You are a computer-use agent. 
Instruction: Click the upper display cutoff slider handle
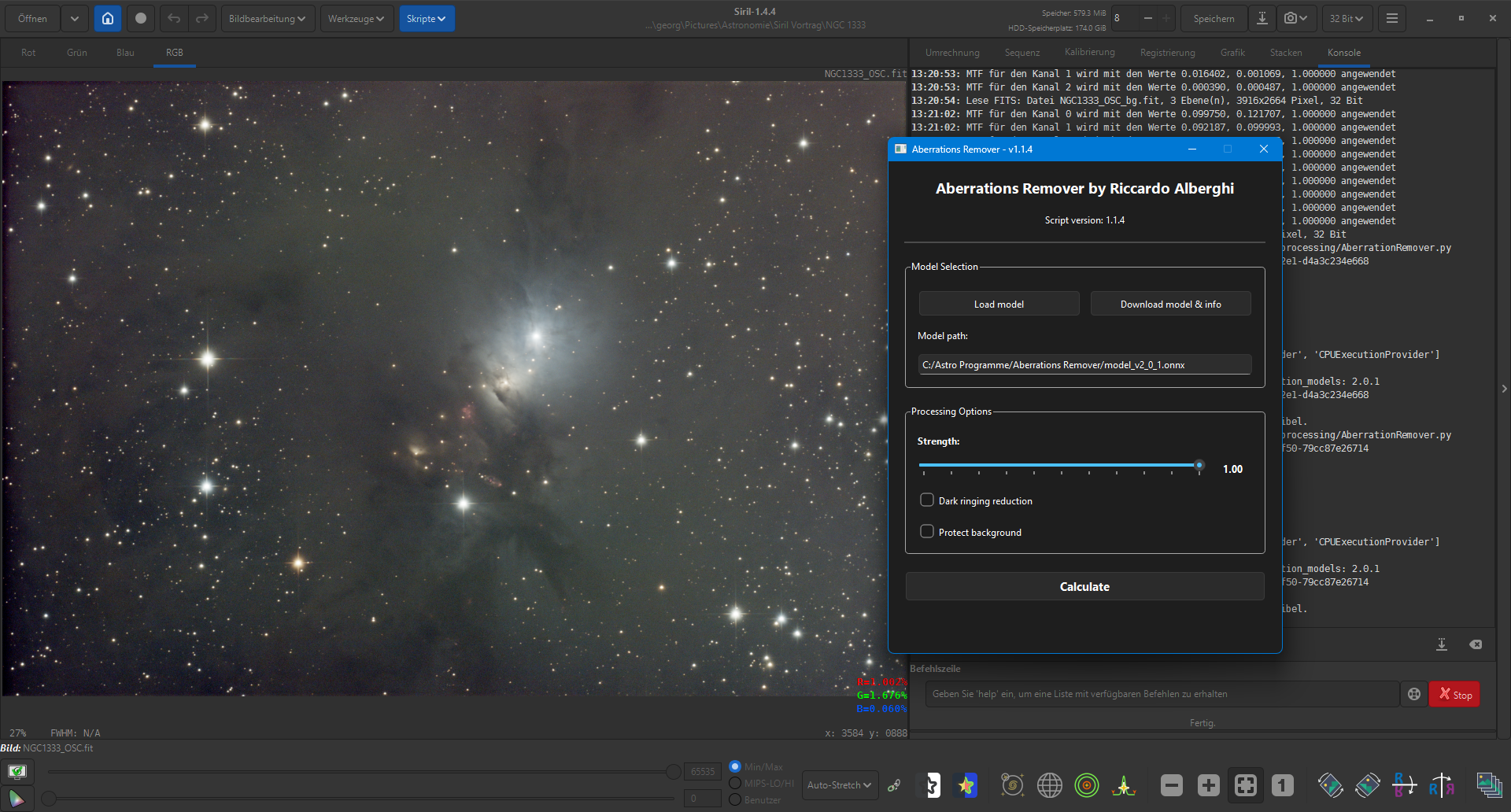[674, 772]
